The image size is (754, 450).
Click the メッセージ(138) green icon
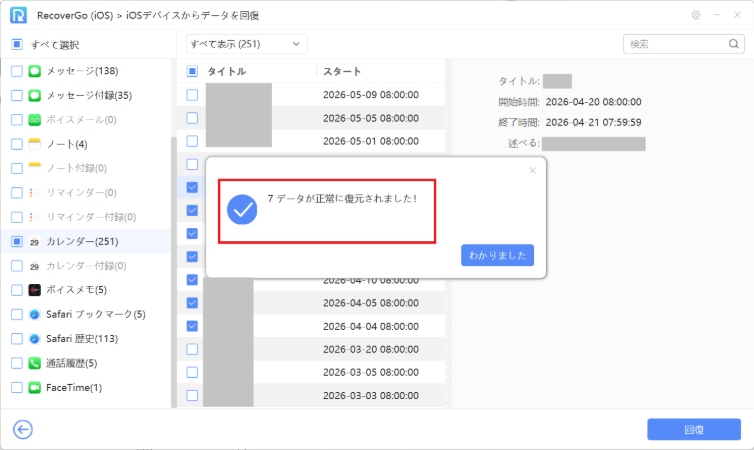[x=35, y=71]
